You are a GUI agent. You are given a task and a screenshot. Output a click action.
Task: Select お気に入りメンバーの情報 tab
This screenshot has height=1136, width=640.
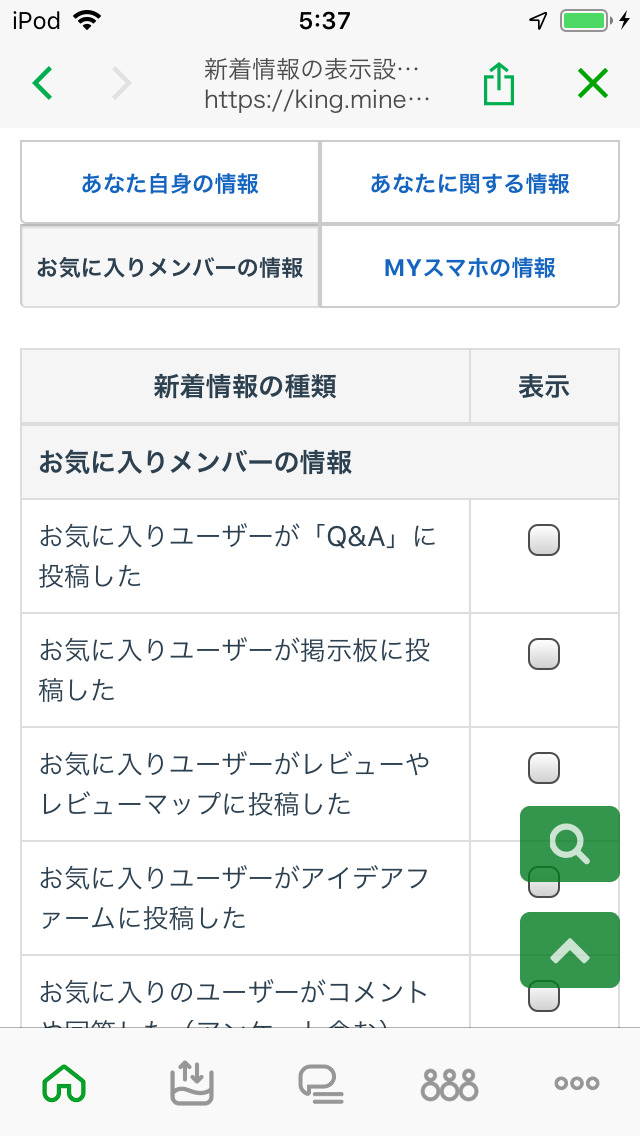click(170, 267)
